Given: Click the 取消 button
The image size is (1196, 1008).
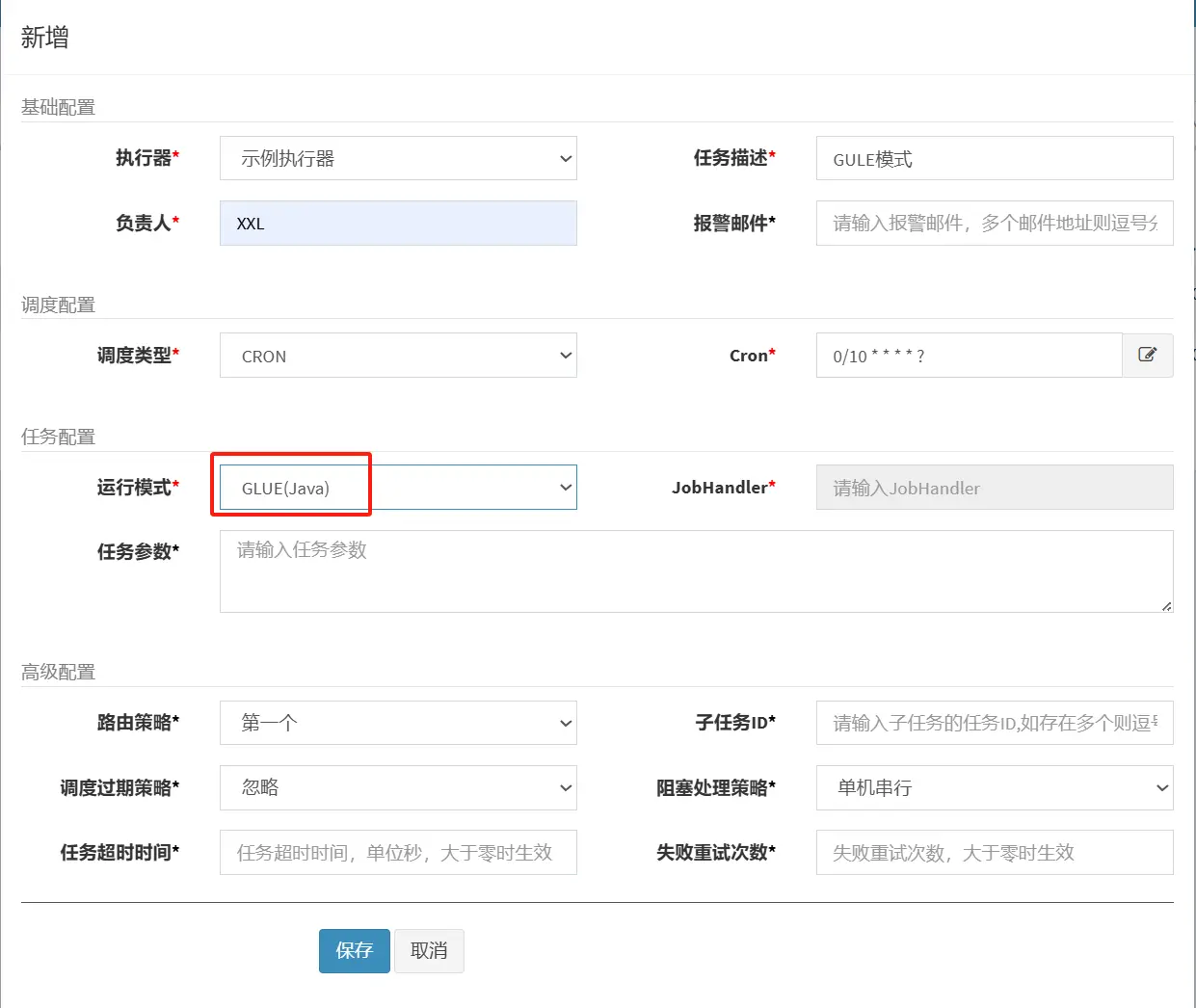Looking at the screenshot, I should (x=429, y=951).
